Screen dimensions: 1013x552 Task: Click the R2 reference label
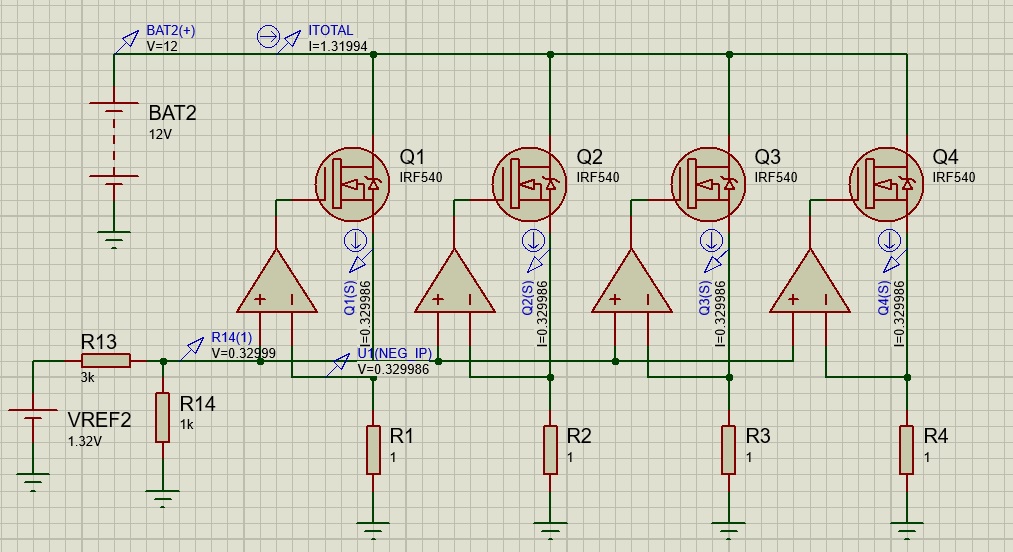coord(579,436)
